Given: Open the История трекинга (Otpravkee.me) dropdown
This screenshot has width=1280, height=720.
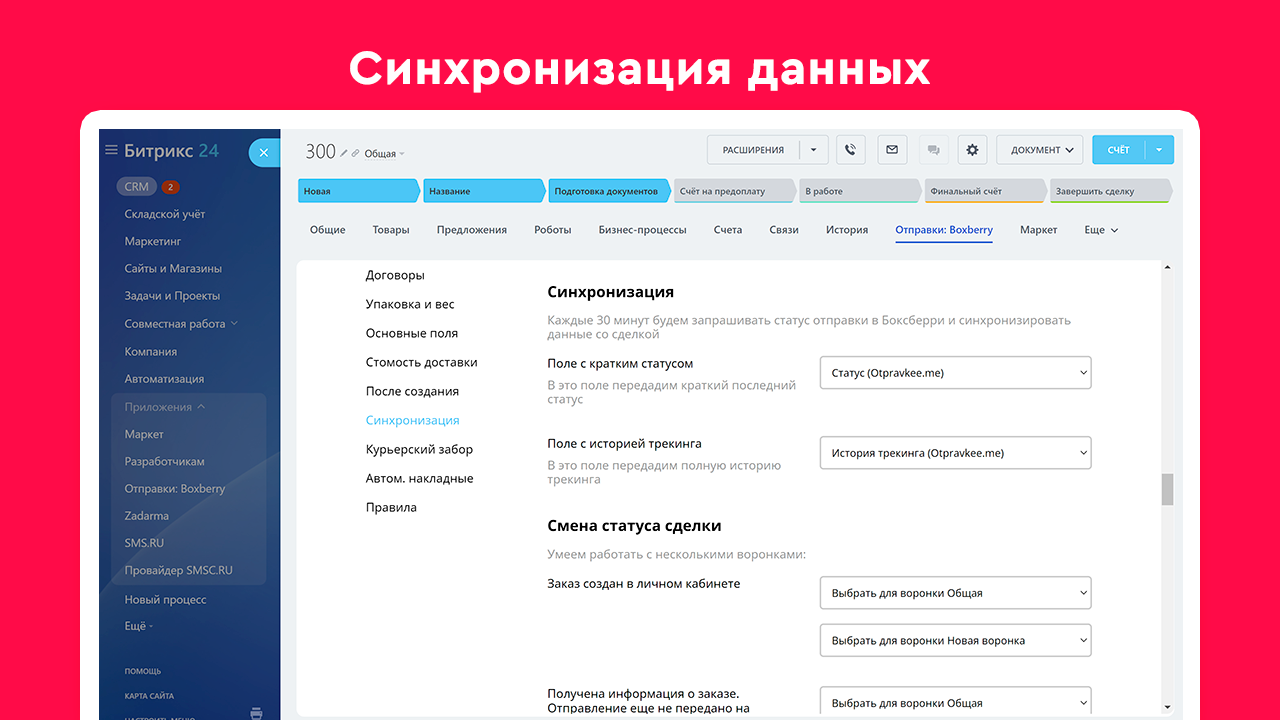Looking at the screenshot, I should 954,453.
